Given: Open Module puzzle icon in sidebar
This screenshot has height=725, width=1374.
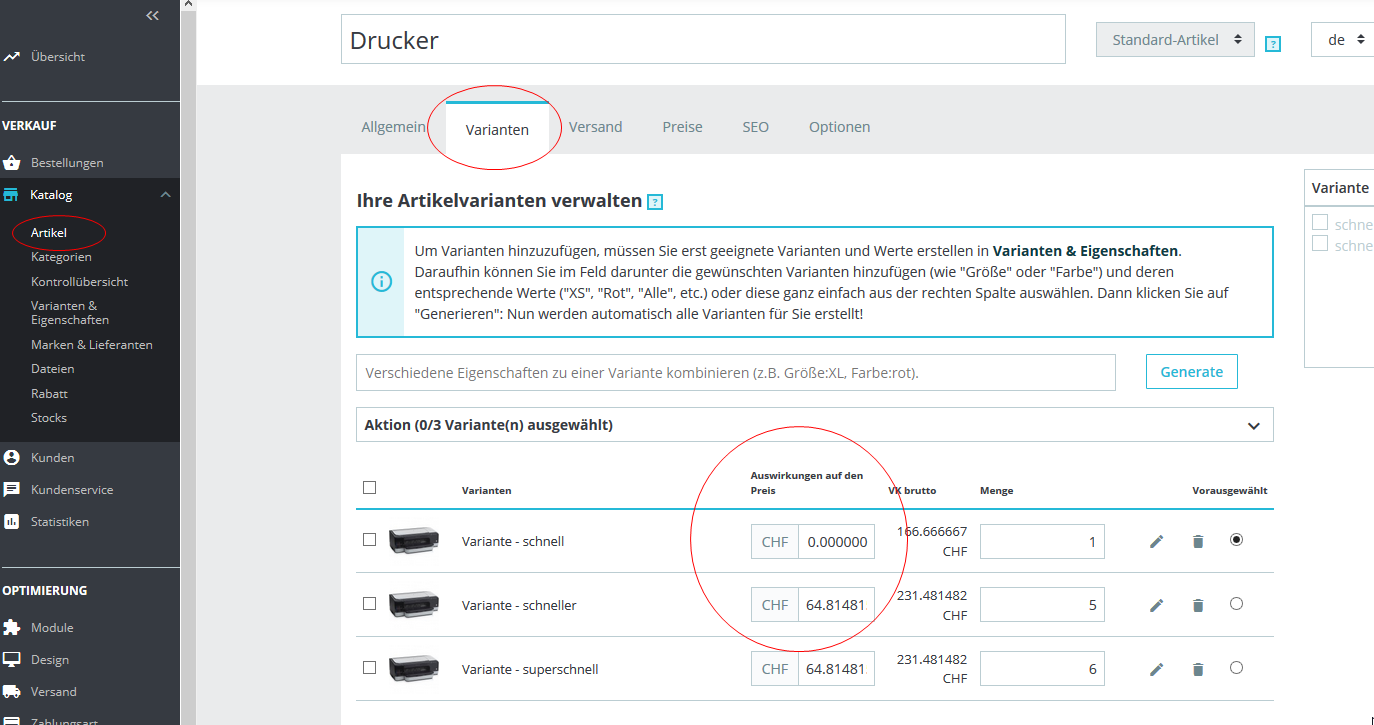Looking at the screenshot, I should point(12,627).
